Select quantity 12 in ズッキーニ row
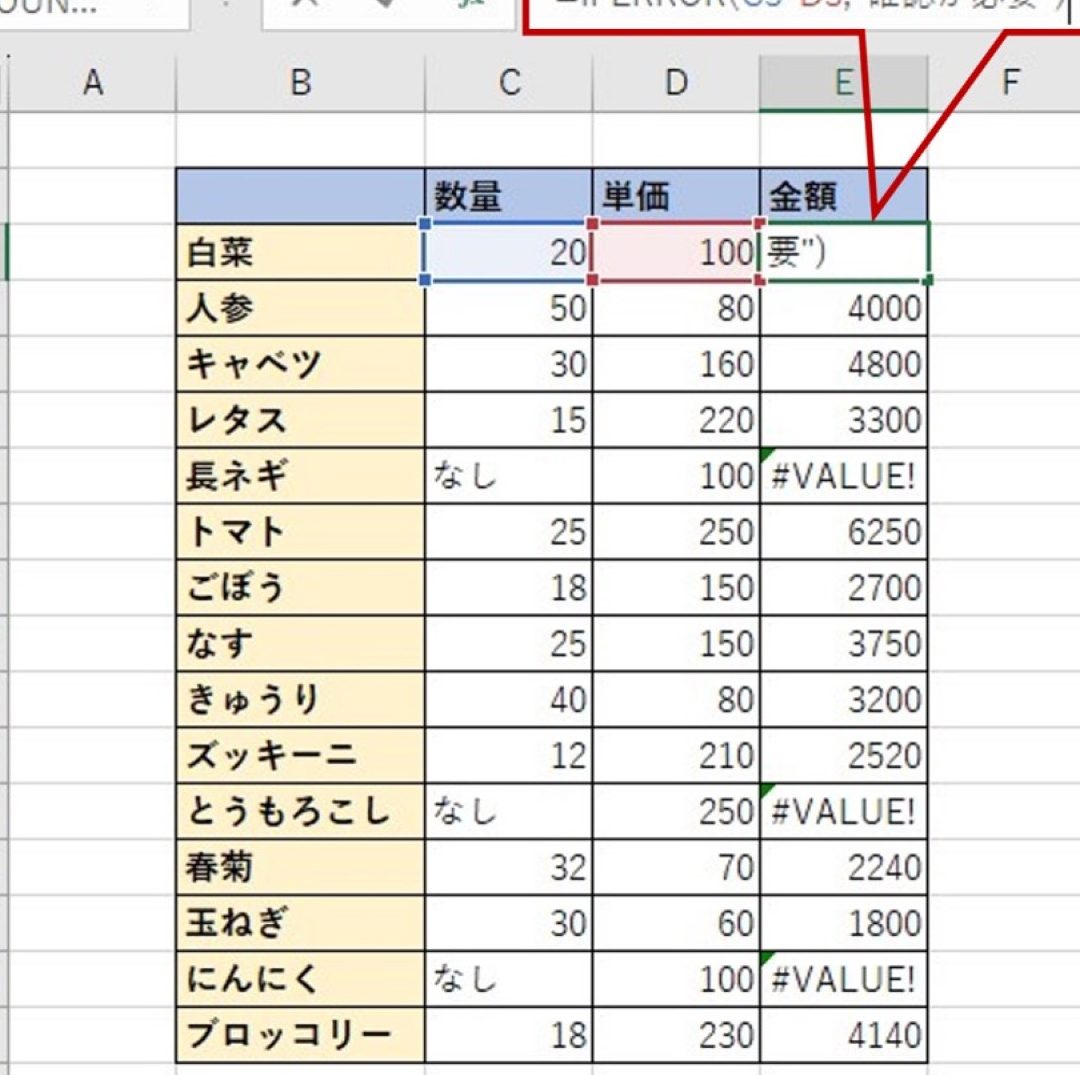 coord(508,755)
